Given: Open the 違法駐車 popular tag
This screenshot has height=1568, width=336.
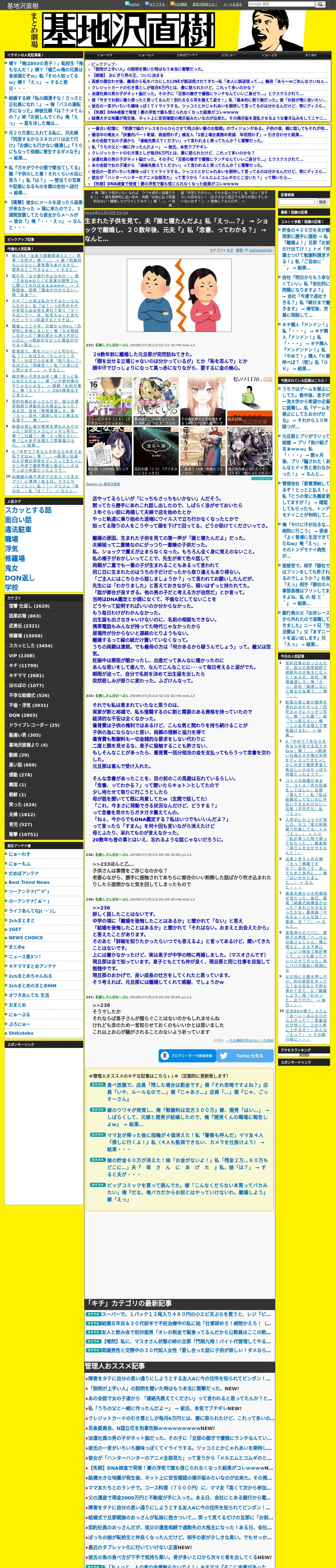Looking at the screenshot, I should pos(19,529).
